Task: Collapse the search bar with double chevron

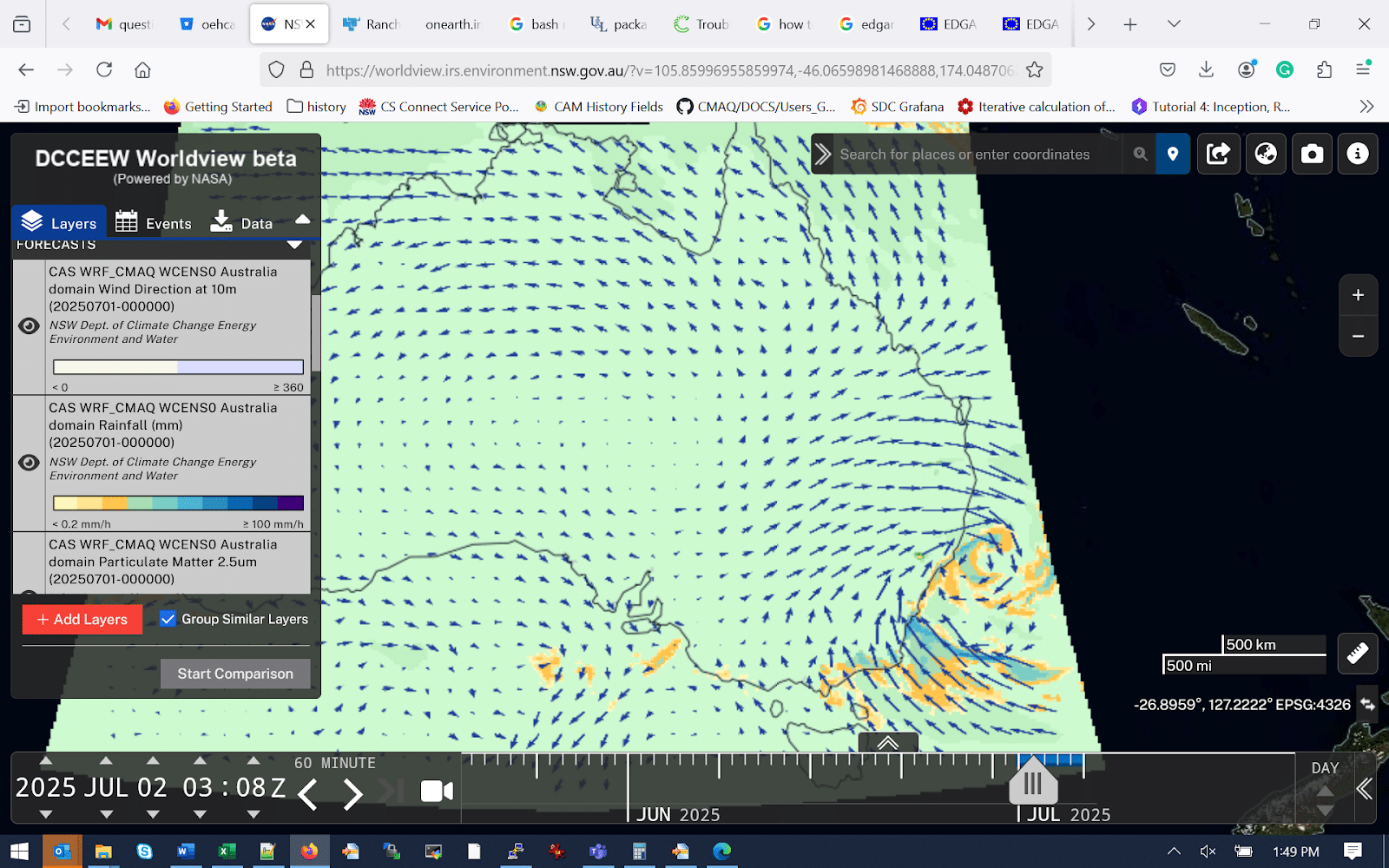Action: pyautogui.click(x=822, y=155)
